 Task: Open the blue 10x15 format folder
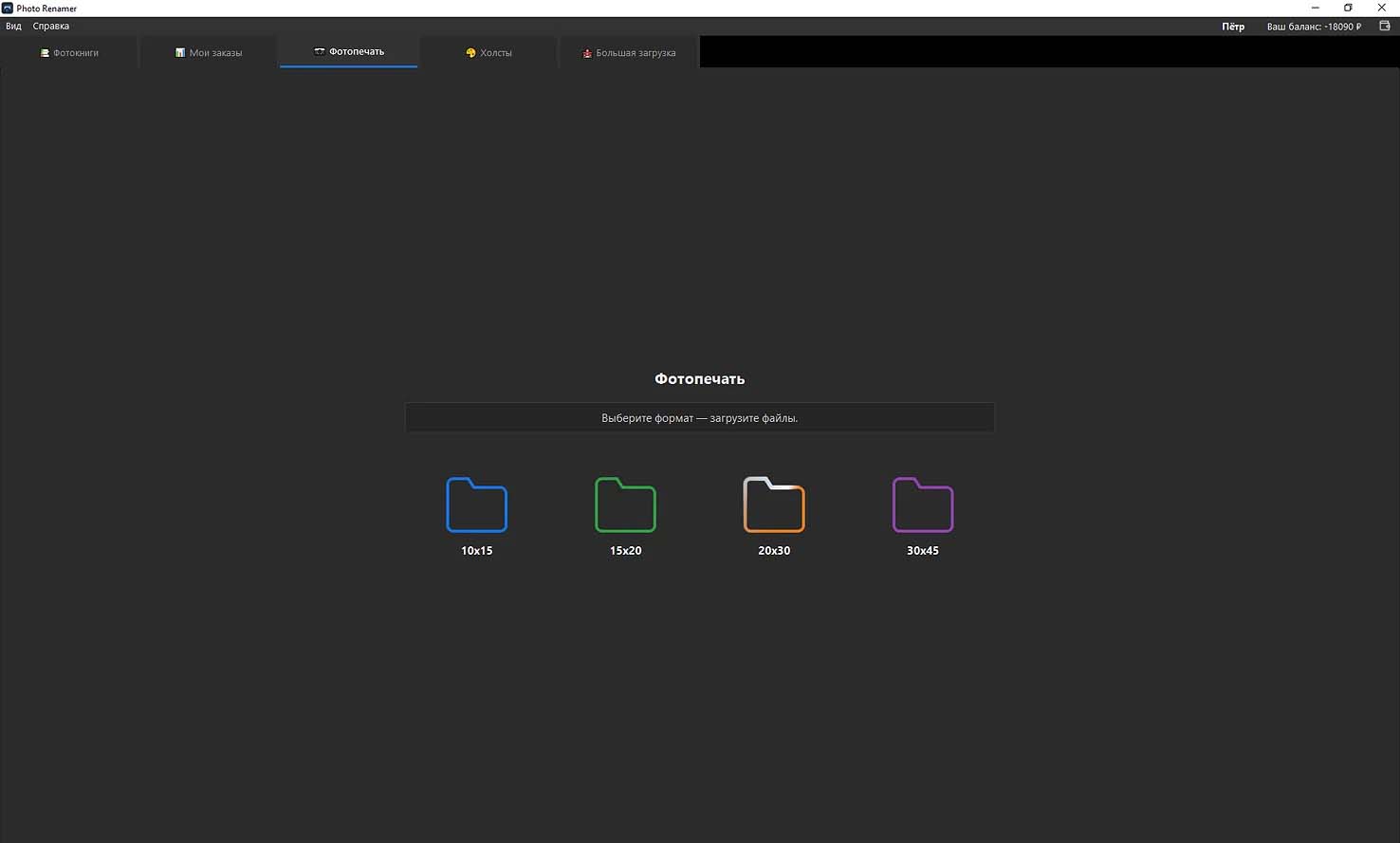click(476, 504)
